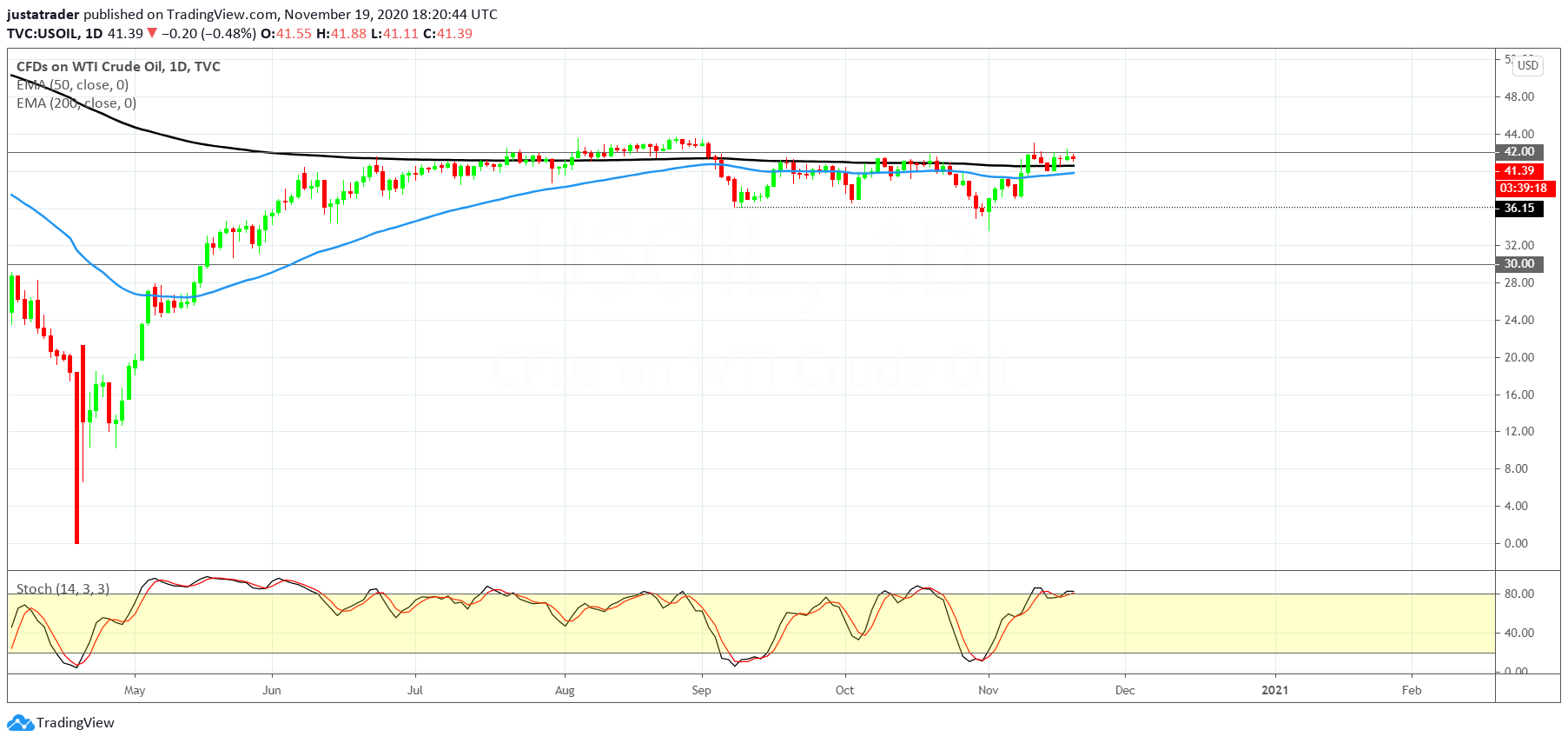The image size is (1568, 743).
Task: Click the Jul label on time axis
Action: tap(415, 691)
